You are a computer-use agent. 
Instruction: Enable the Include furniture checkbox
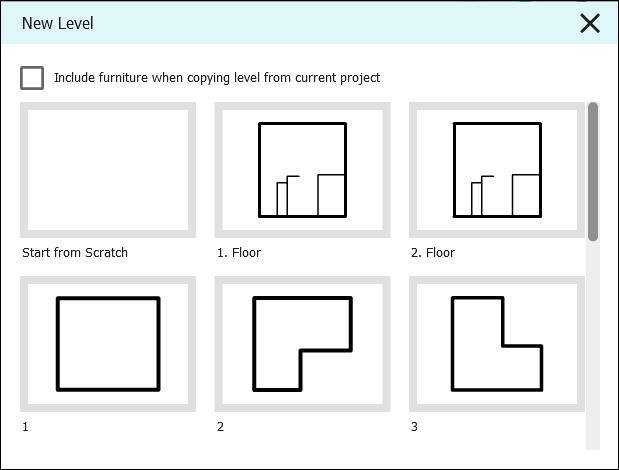(x=32, y=78)
